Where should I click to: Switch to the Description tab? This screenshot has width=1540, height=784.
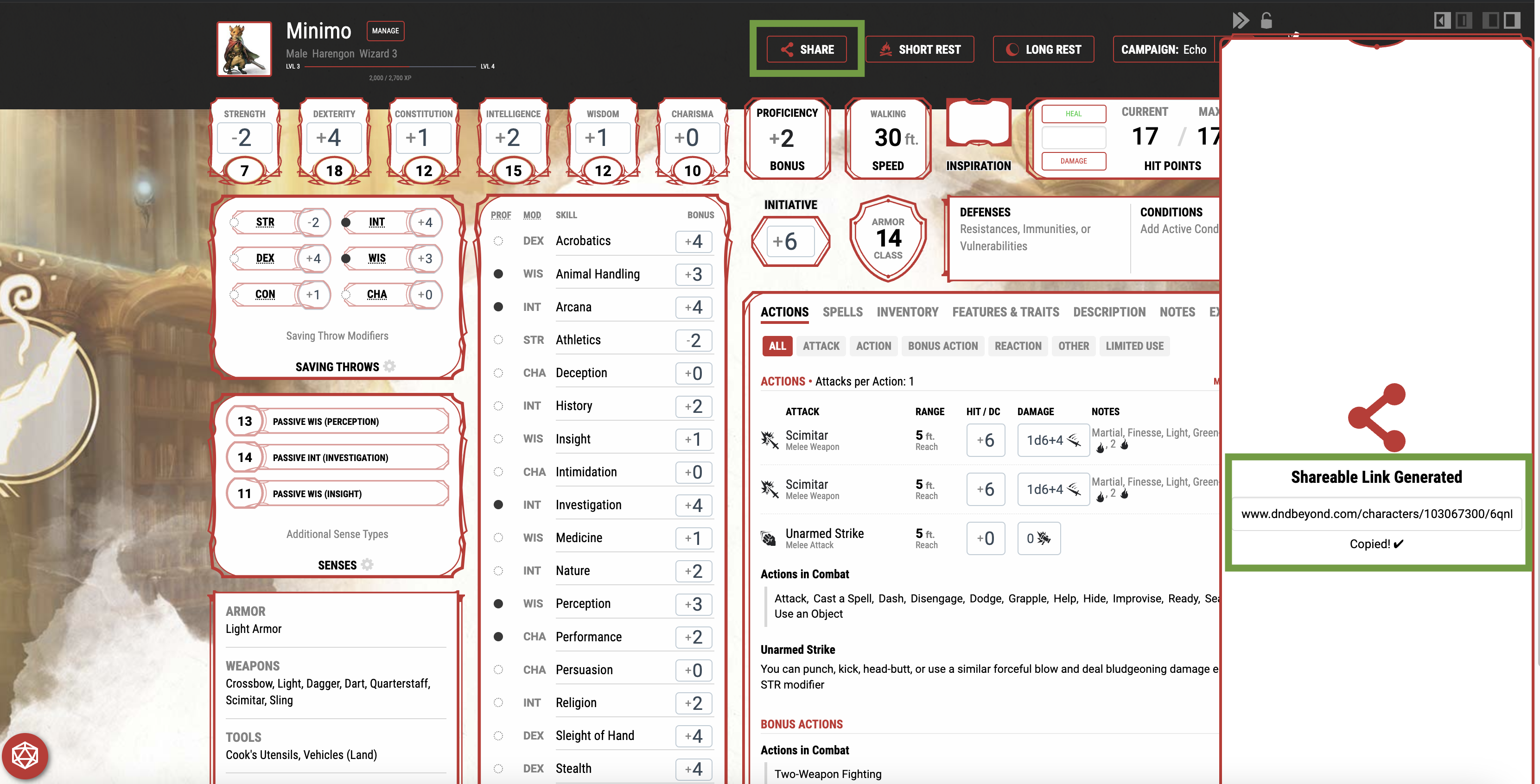[x=1109, y=312]
